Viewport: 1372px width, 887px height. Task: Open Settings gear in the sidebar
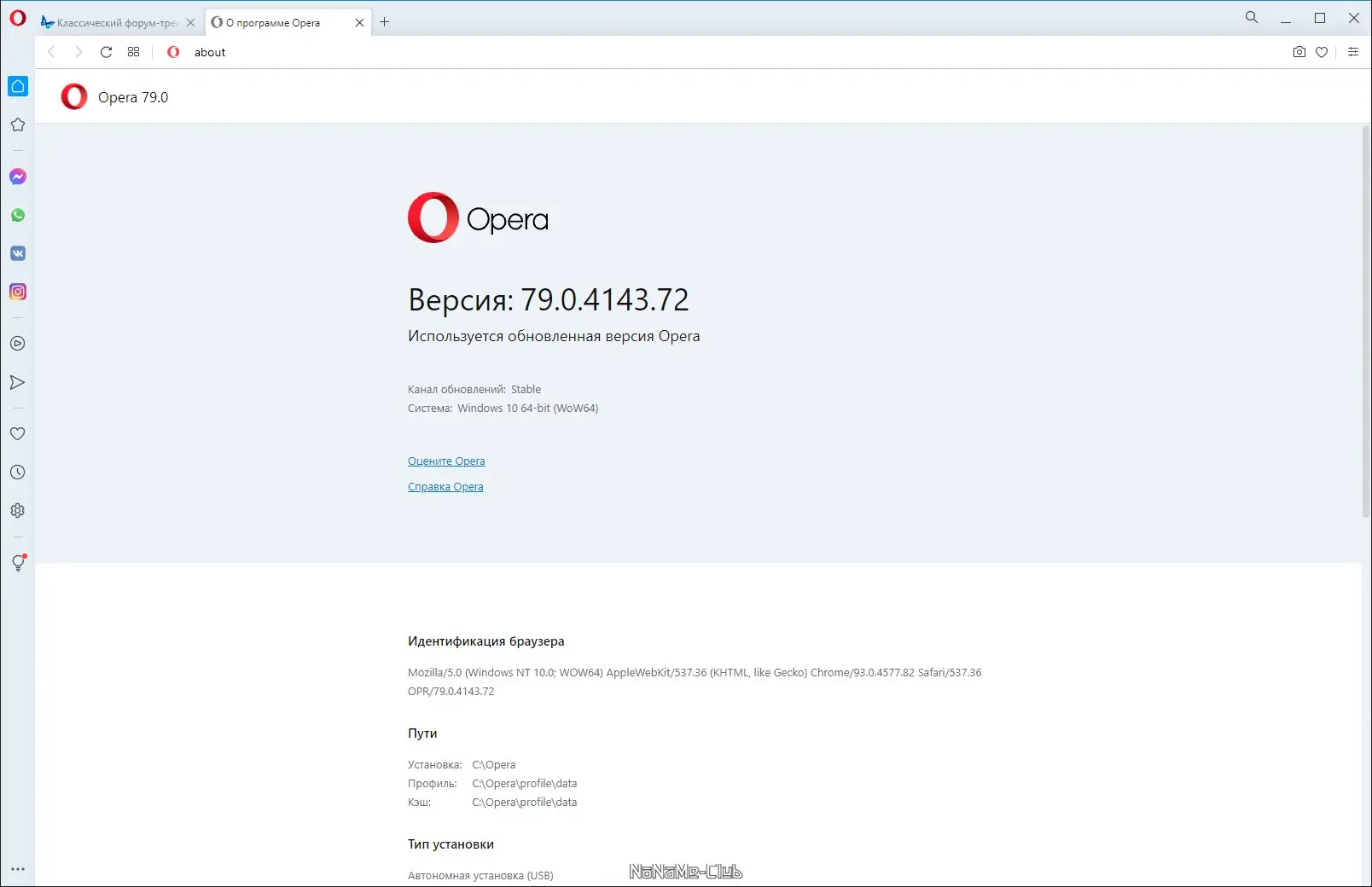(x=18, y=510)
